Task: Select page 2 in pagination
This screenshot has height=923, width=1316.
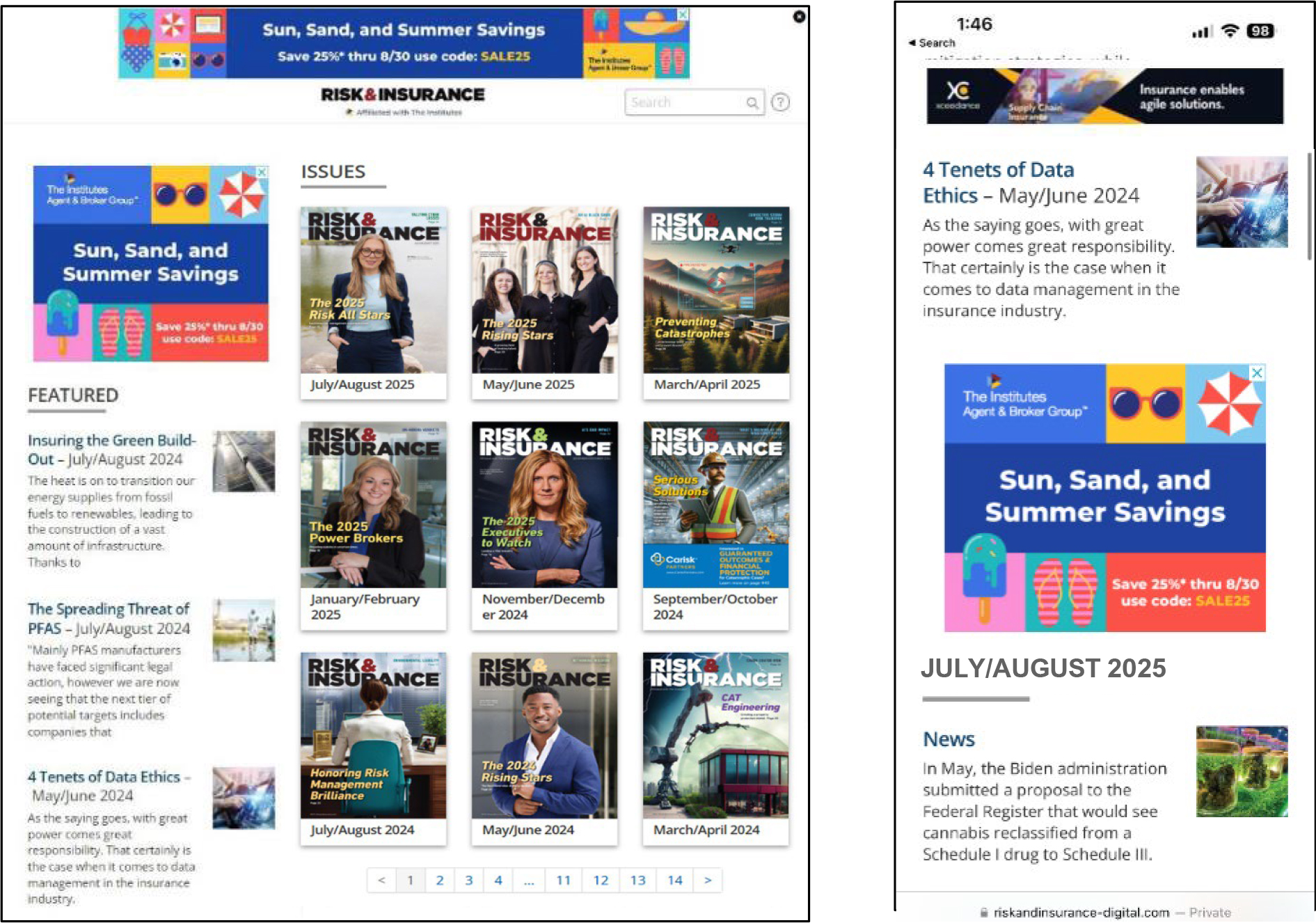Action: pyautogui.click(x=440, y=881)
